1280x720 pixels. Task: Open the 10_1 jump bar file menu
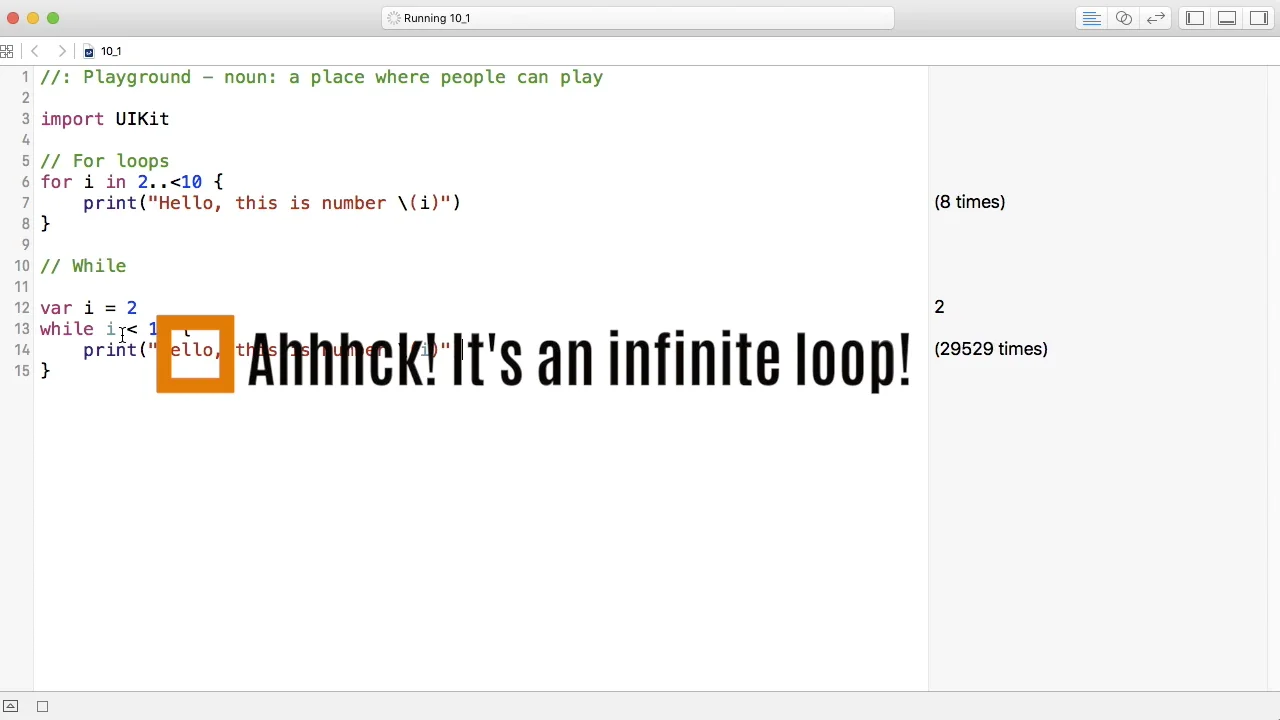coord(103,51)
